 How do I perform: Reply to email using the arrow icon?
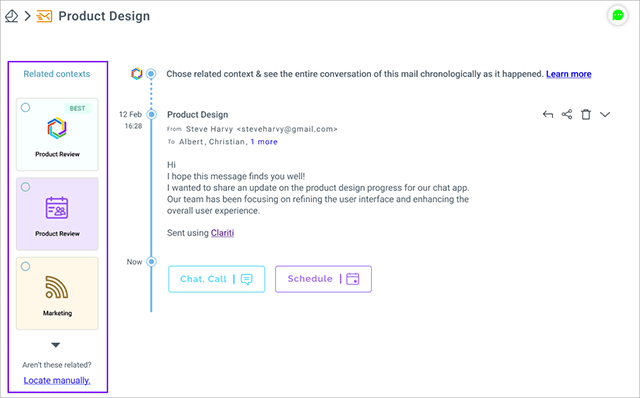548,115
